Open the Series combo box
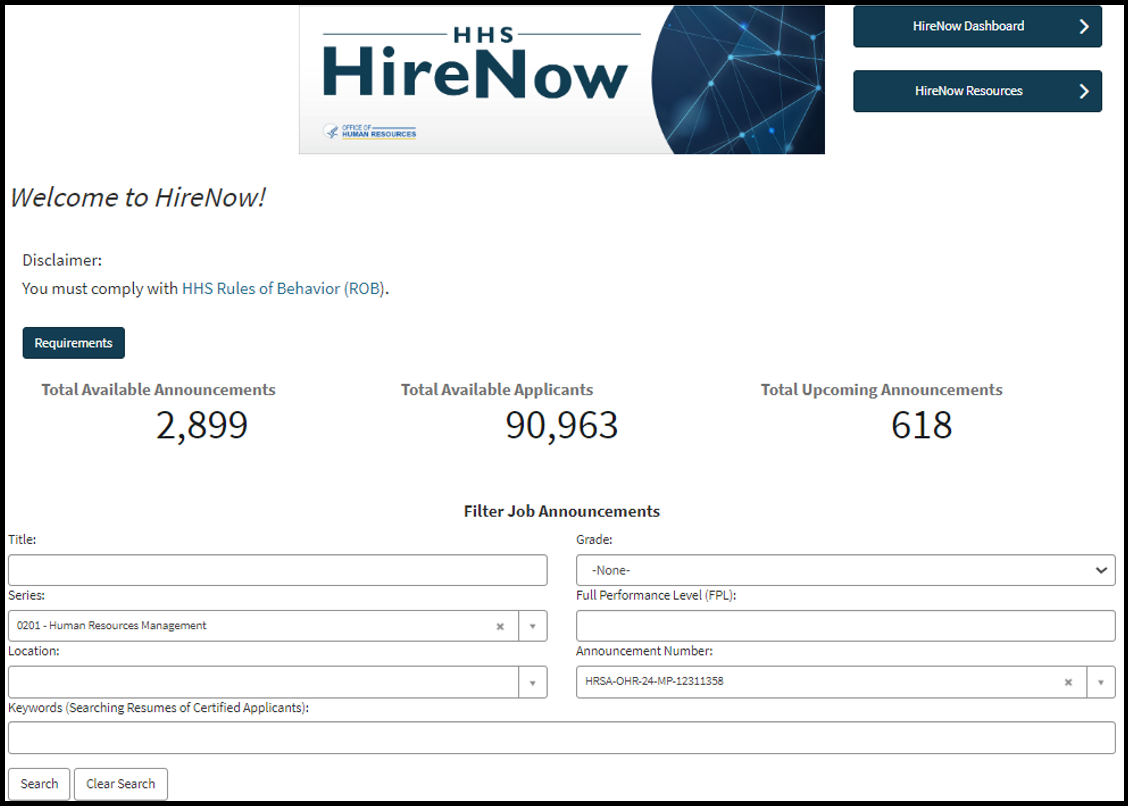This screenshot has height=807, width=1128. [250, 626]
